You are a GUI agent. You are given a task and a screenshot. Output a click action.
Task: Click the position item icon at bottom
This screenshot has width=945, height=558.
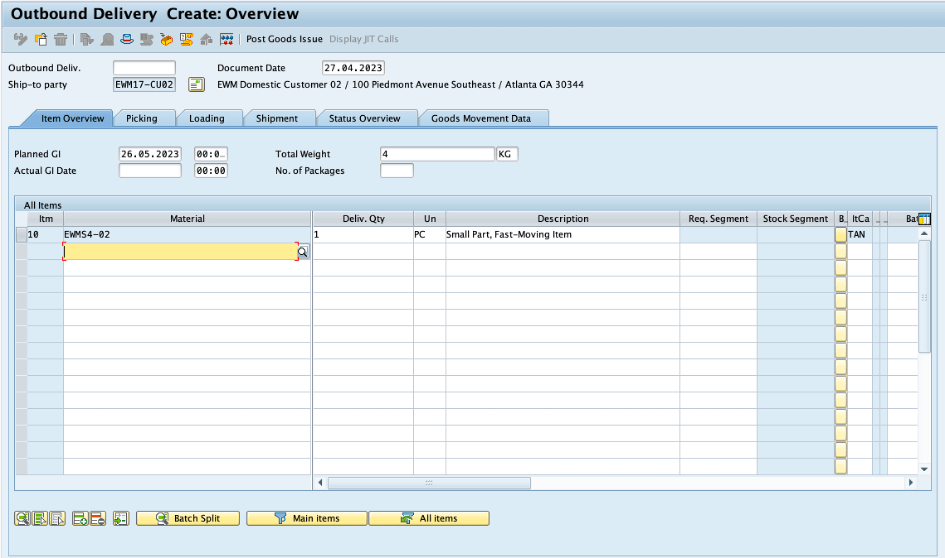coord(121,518)
